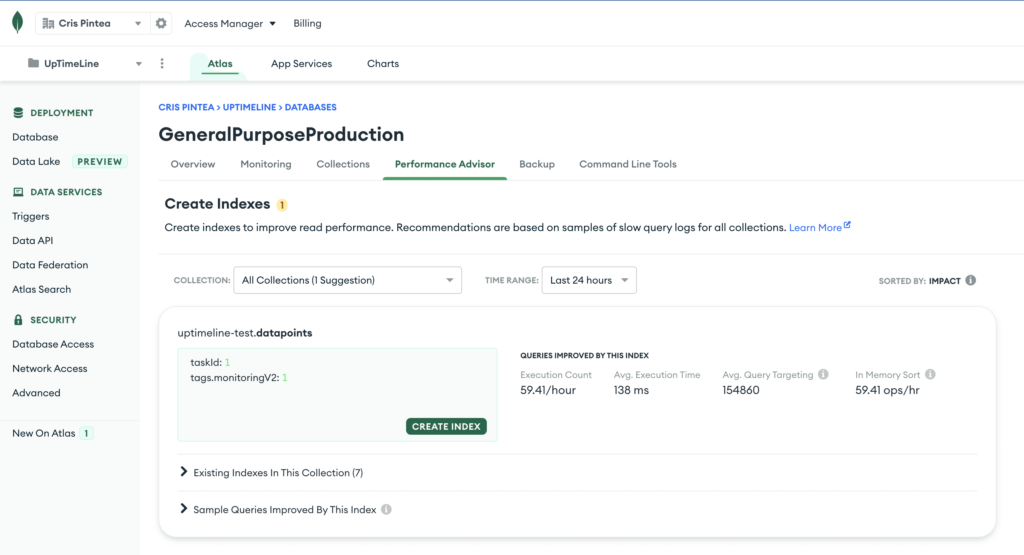Image resolution: width=1024 pixels, height=555 pixels.
Task: Open New On Atlas in sidebar
Action: pos(44,433)
